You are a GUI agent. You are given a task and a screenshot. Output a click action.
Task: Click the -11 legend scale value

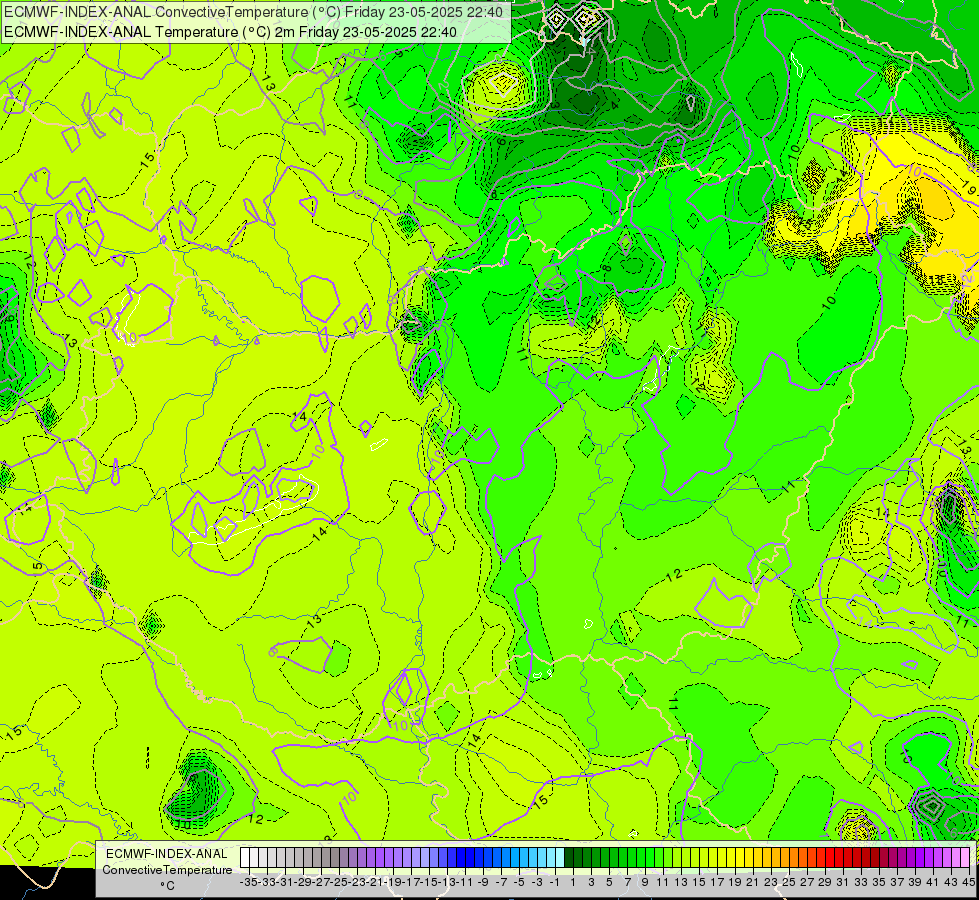[x=465, y=882]
